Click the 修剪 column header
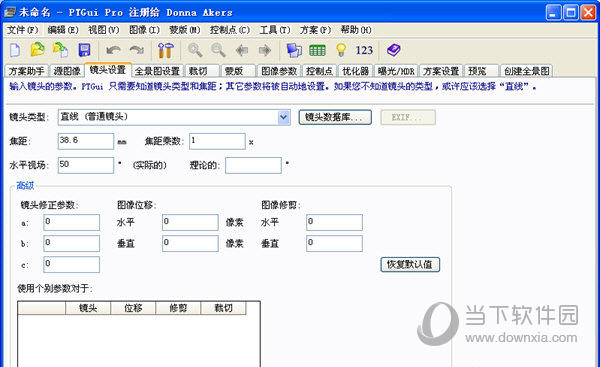This screenshot has width=600, height=367. 178,308
